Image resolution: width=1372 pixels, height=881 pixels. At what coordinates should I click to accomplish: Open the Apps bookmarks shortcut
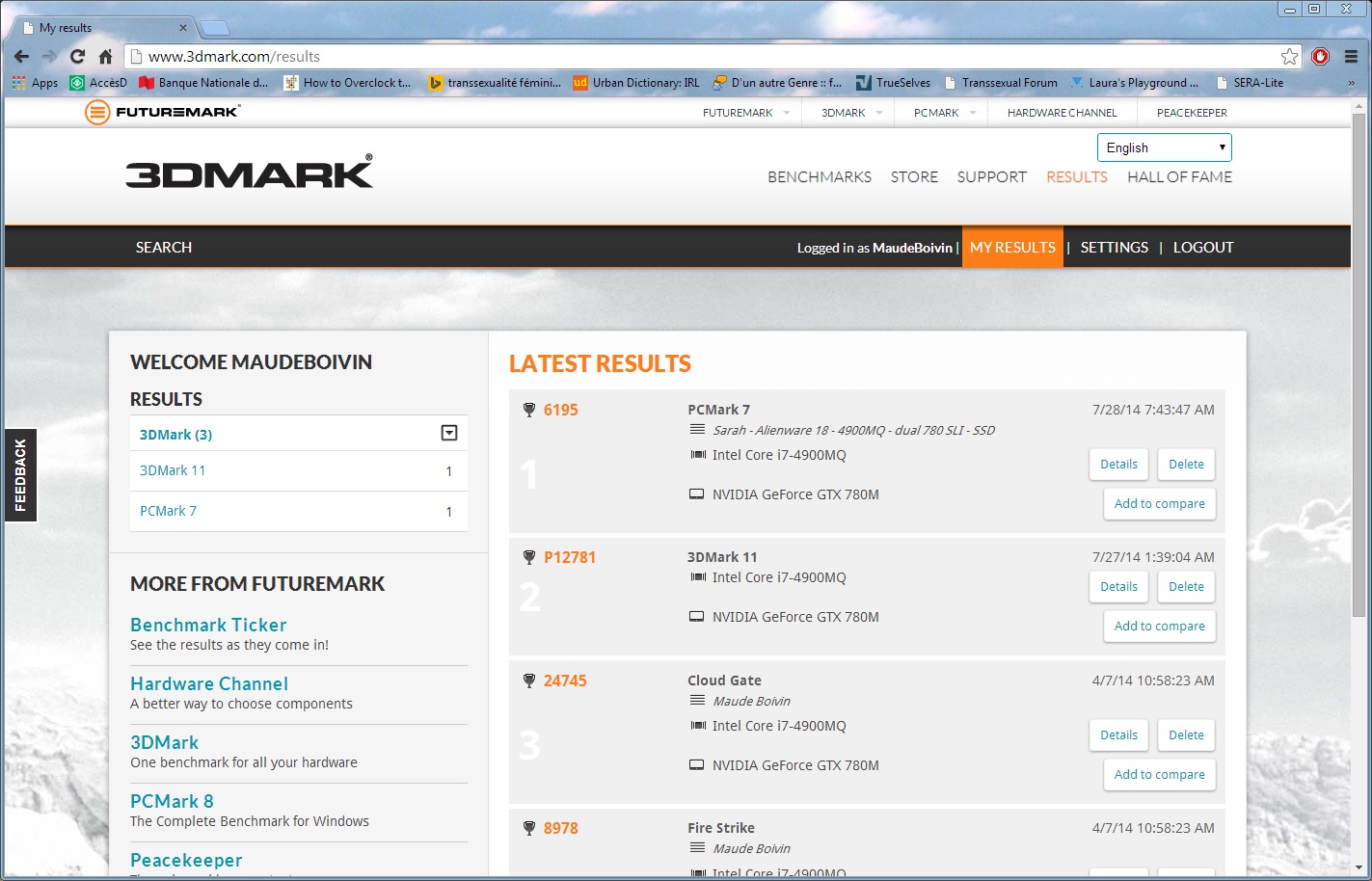pos(35,83)
